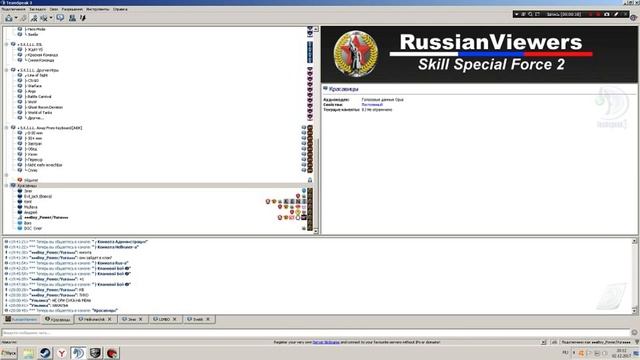Select the Красная Команда channel
The height and width of the screenshot is (360, 640).
[42, 55]
